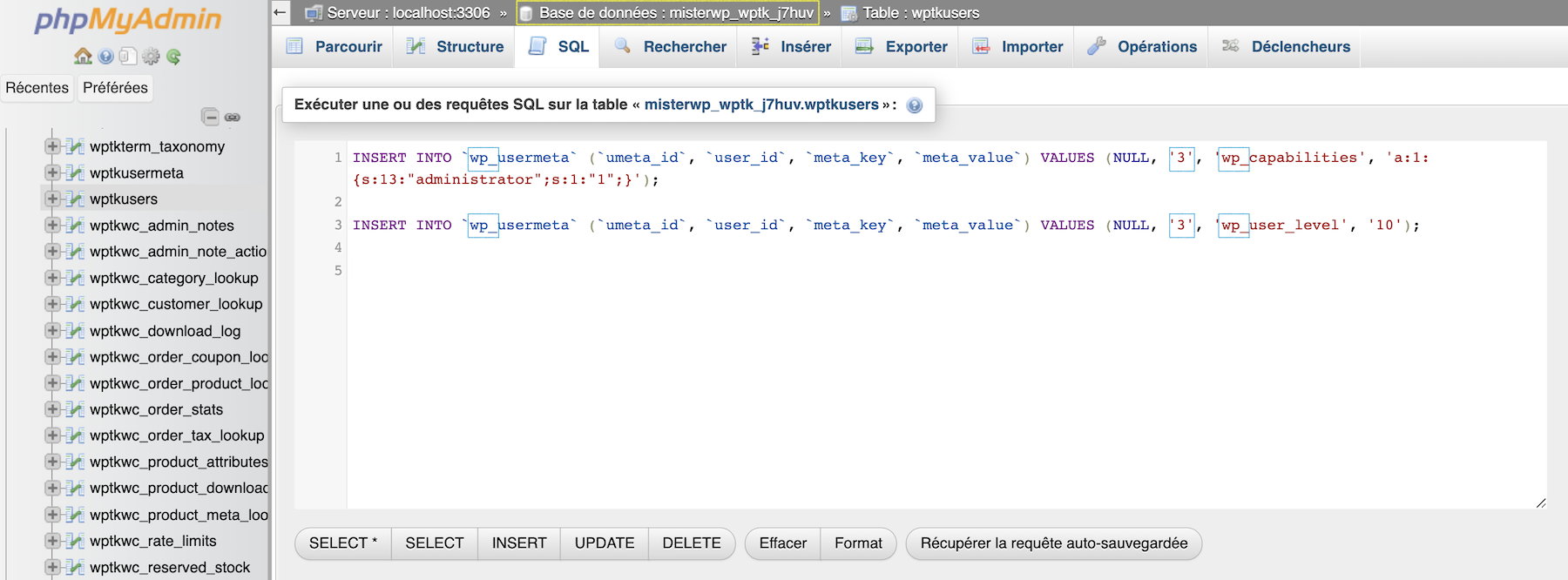Click the back arrow at top left
This screenshot has height=580, width=1568.
280,12
